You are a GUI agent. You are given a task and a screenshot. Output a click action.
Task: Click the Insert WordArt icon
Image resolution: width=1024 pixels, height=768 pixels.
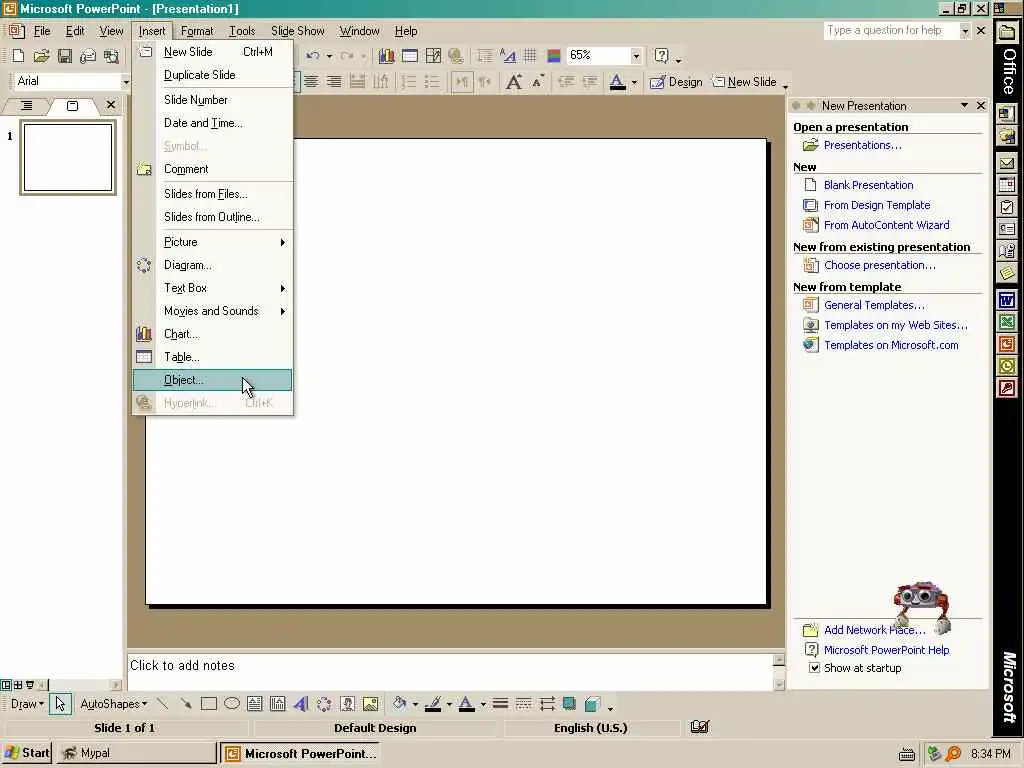[x=300, y=704]
